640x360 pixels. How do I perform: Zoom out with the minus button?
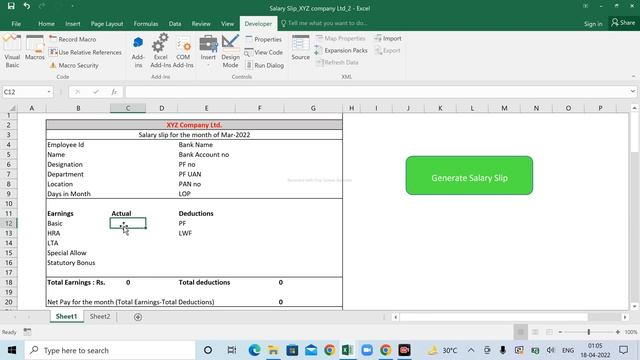click(560, 332)
